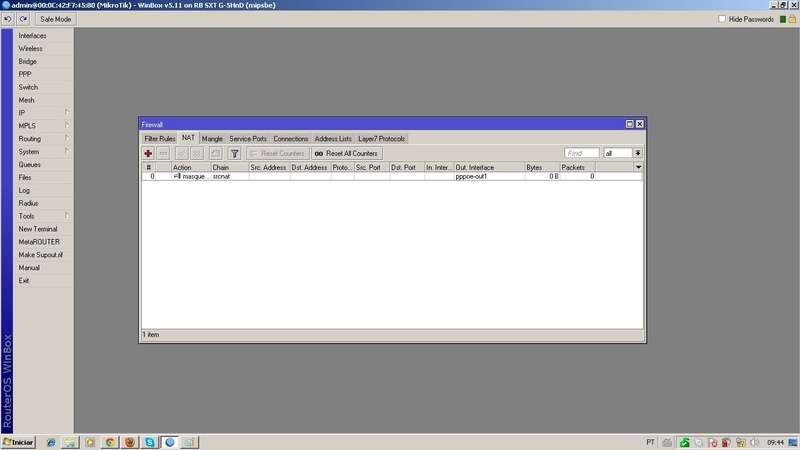Open Skype from the taskbar
Screen dimensions: 800x450
[149, 442]
